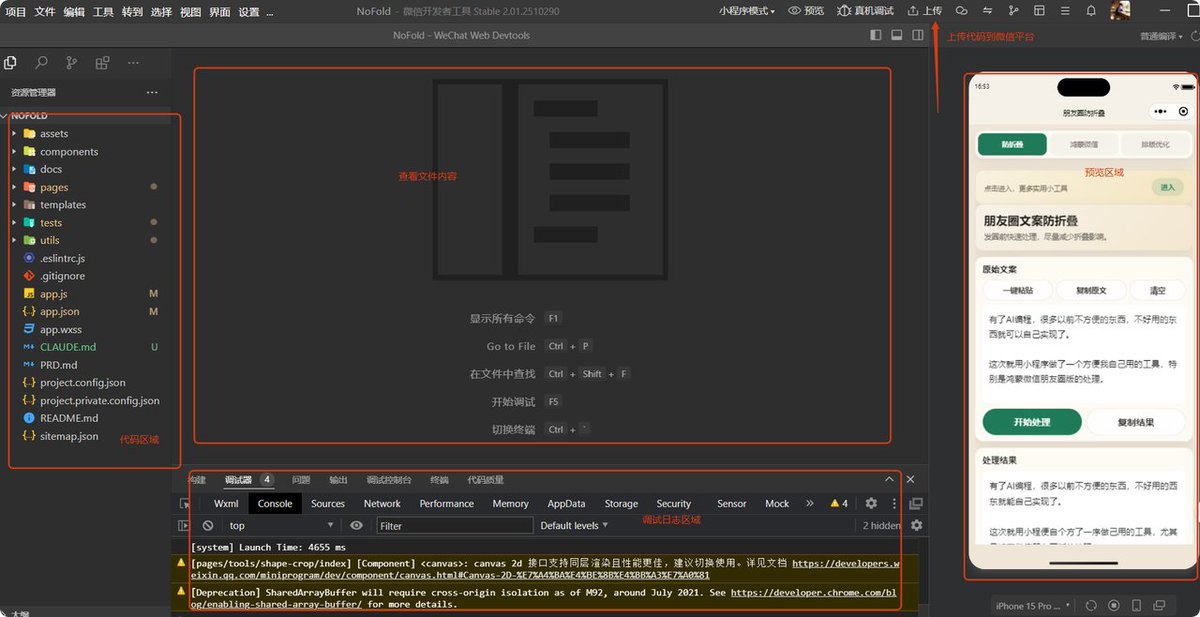Toggle the bottom panel layout icon
Screen dimensions: 1200x617
click(x=896, y=35)
